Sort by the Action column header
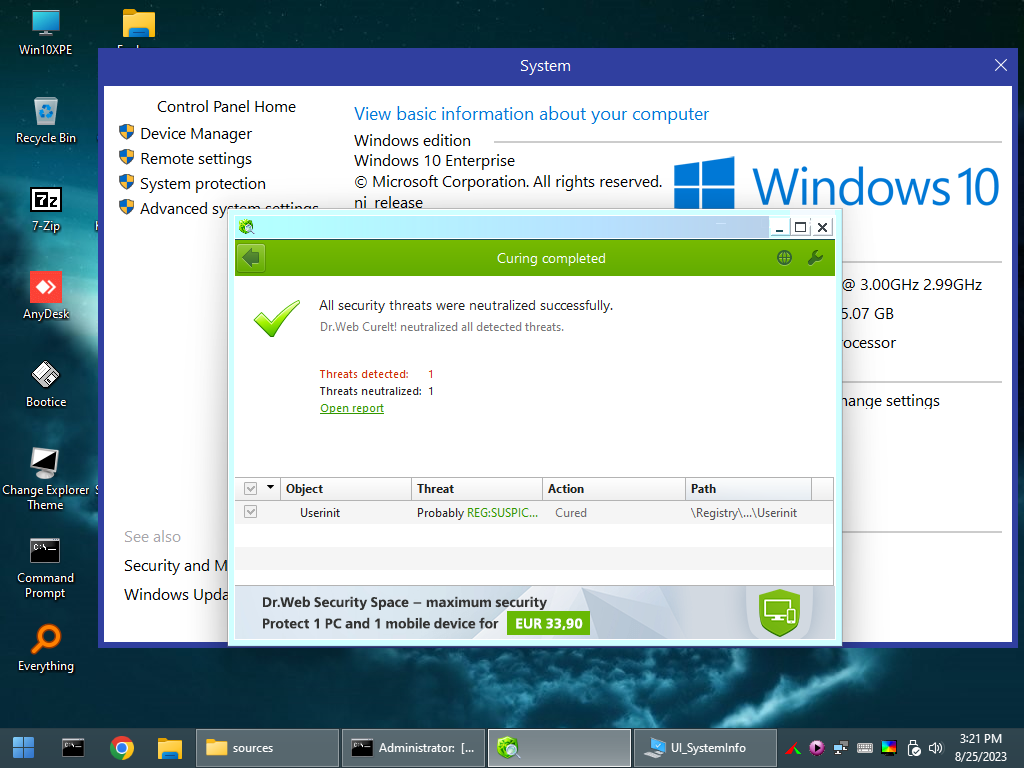1024x768 pixels. click(x=614, y=488)
